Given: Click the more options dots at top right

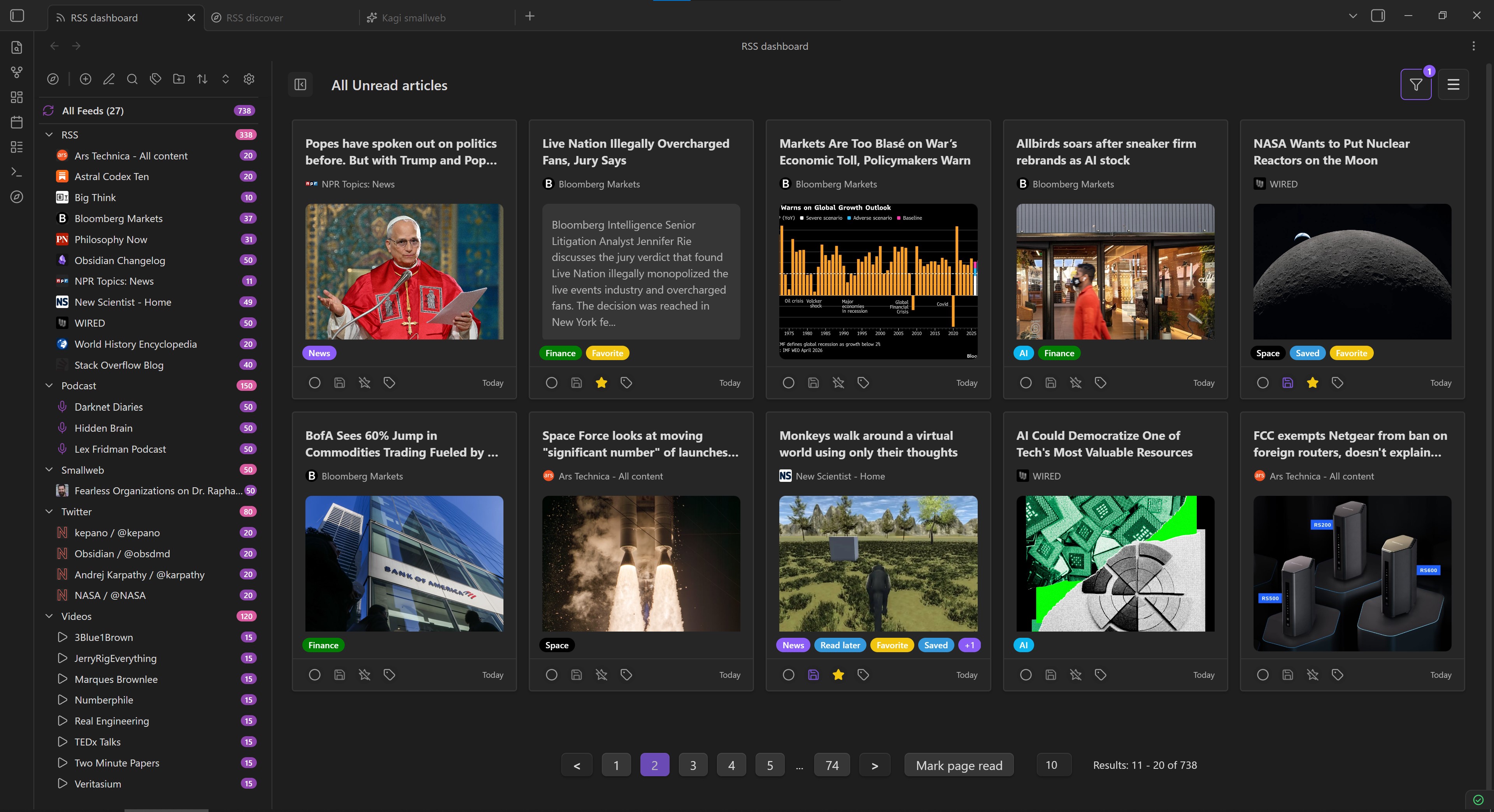Looking at the screenshot, I should tap(1474, 46).
